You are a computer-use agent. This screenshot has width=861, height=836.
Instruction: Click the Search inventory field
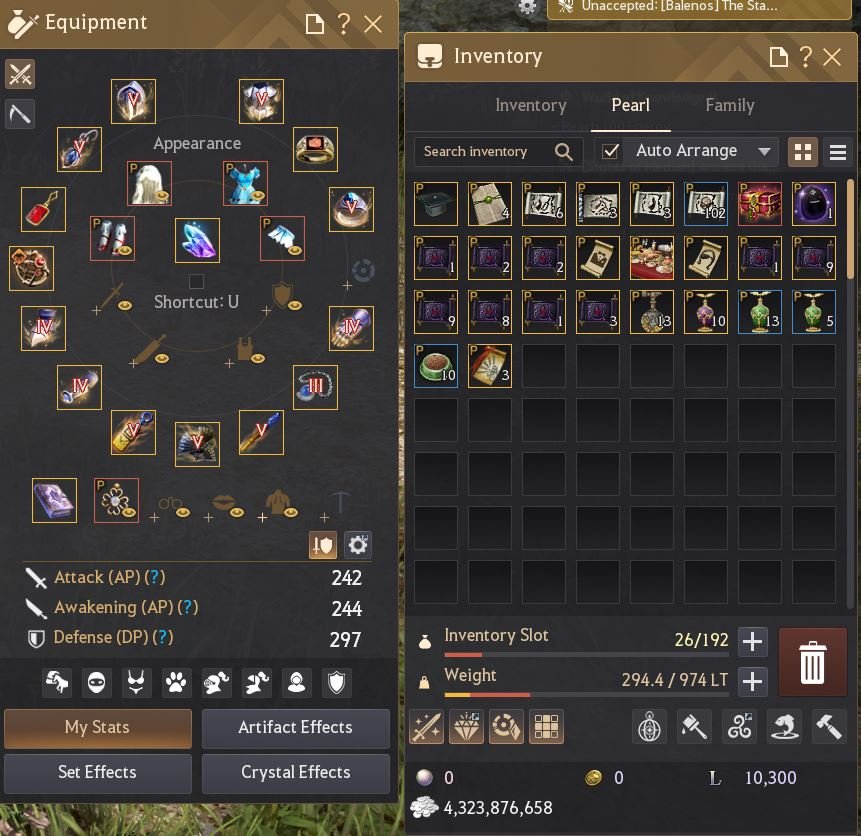pos(497,152)
